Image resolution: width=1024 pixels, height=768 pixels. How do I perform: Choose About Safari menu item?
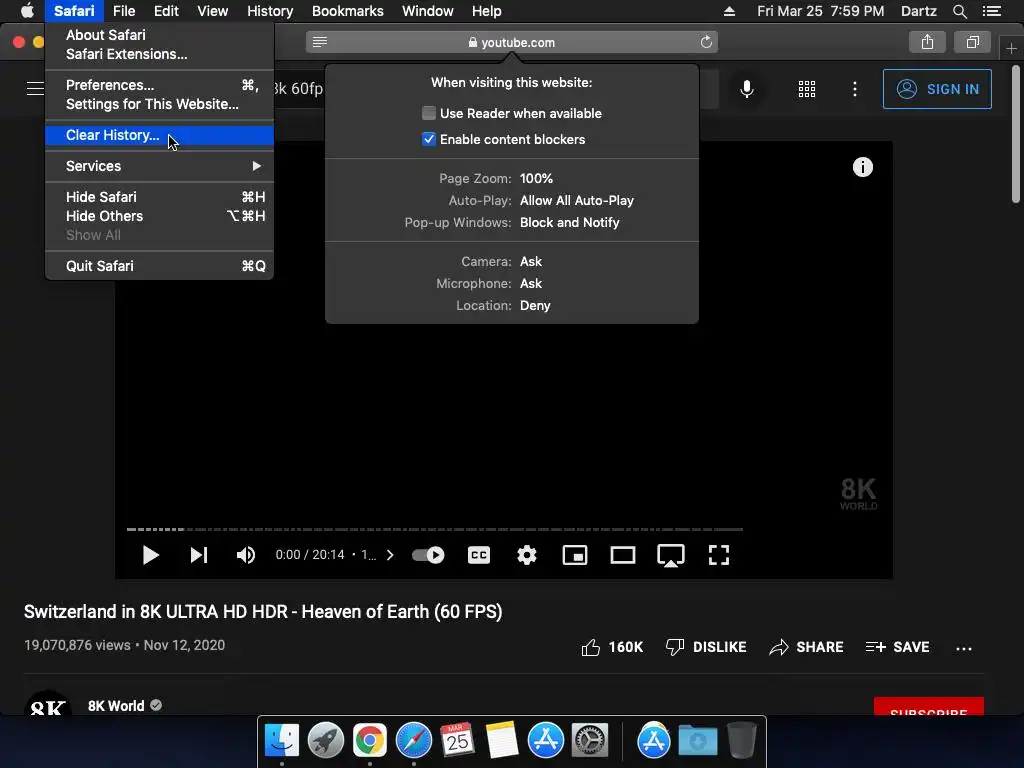click(159, 35)
